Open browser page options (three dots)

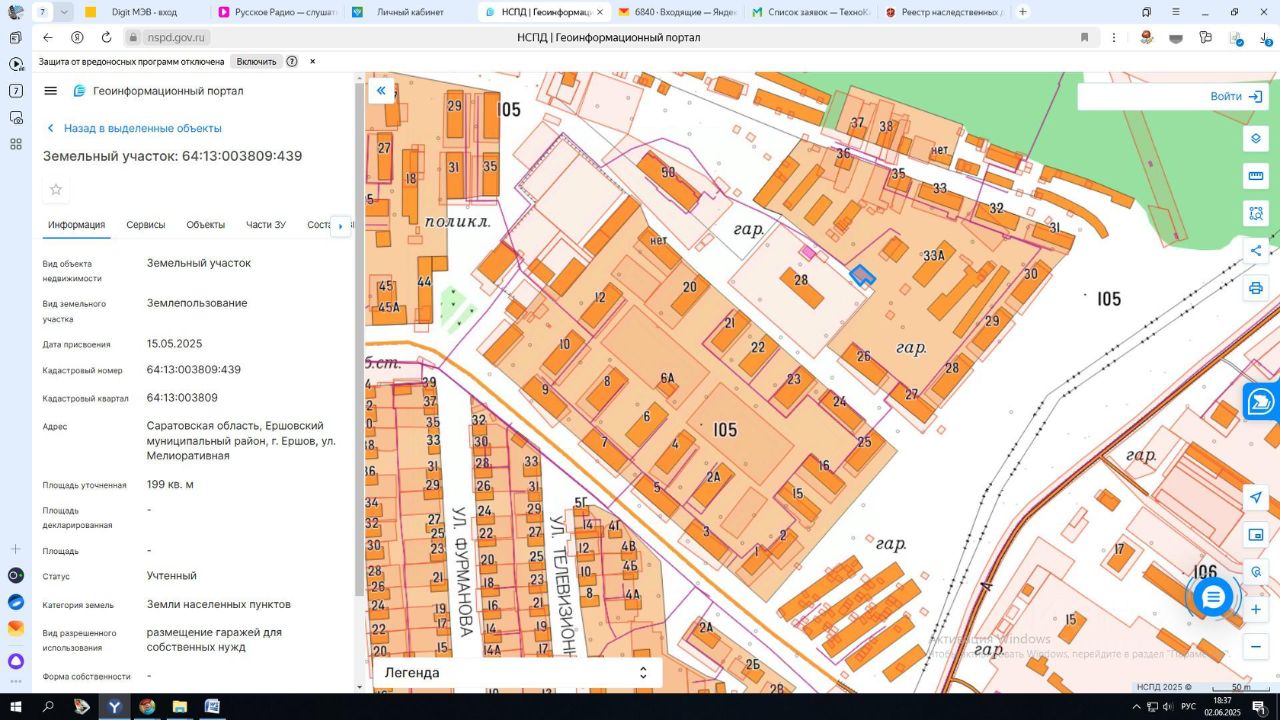click(x=1114, y=37)
